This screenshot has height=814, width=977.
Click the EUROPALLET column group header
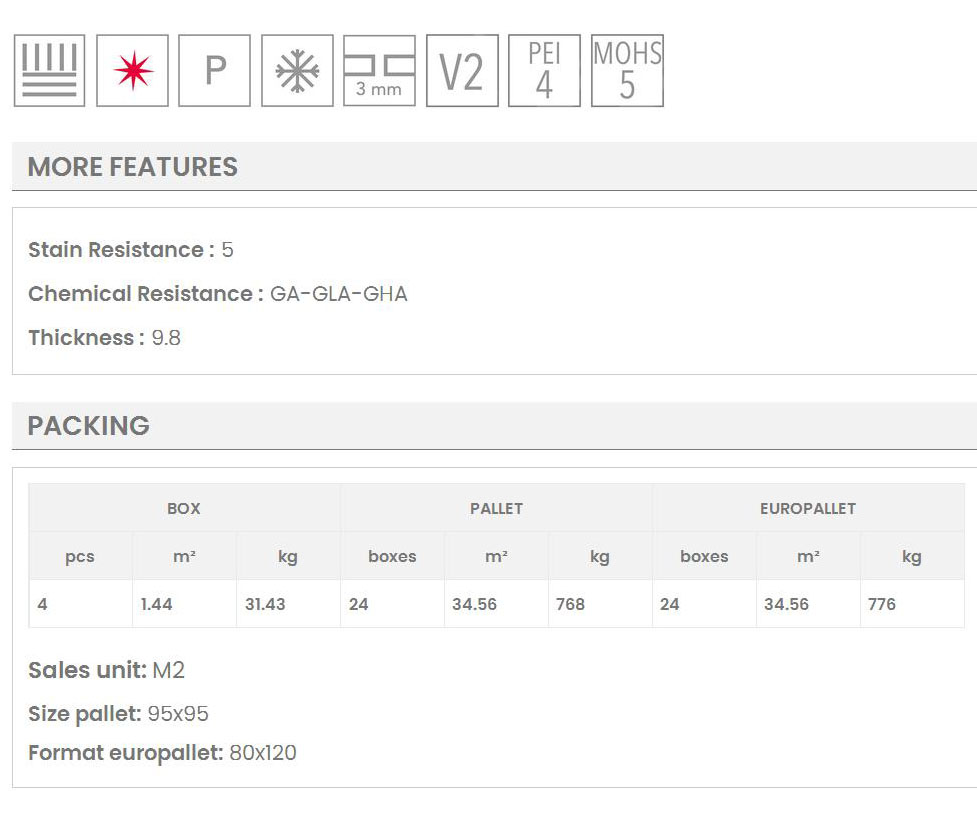click(807, 508)
